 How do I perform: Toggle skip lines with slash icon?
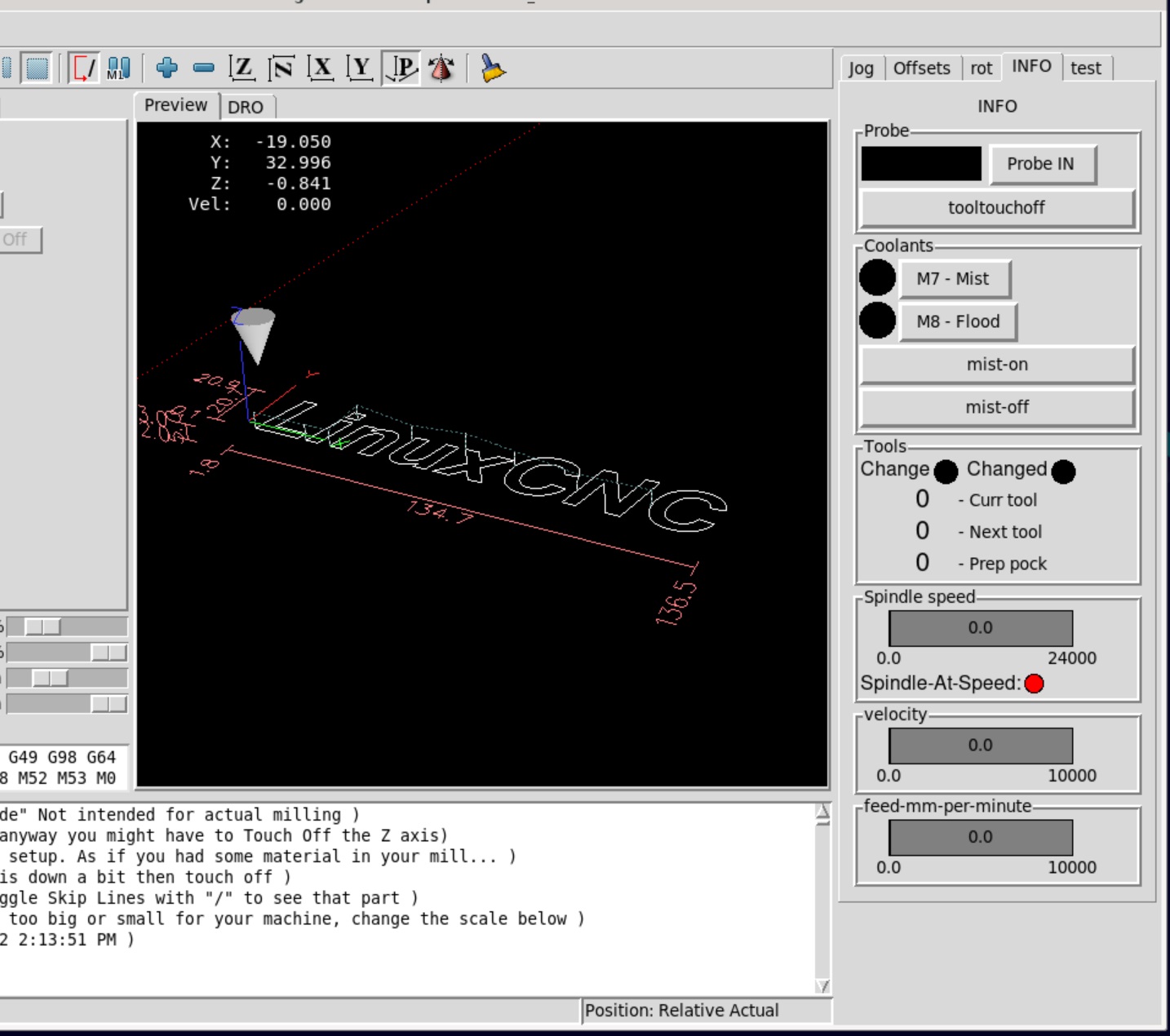[x=84, y=68]
